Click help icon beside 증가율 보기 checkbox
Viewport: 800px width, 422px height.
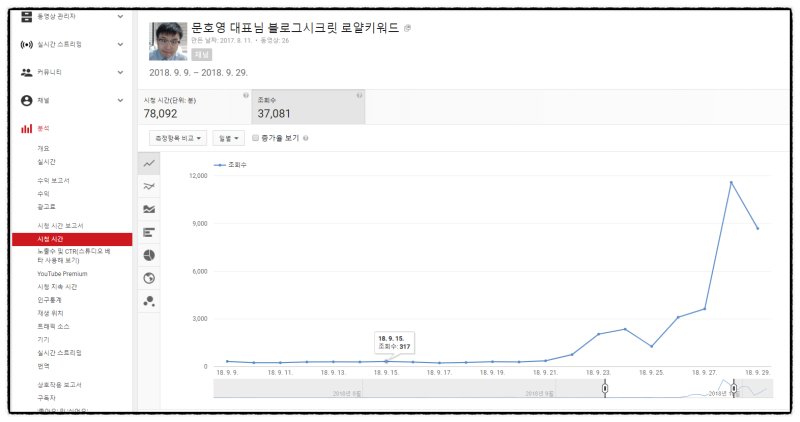[306, 138]
